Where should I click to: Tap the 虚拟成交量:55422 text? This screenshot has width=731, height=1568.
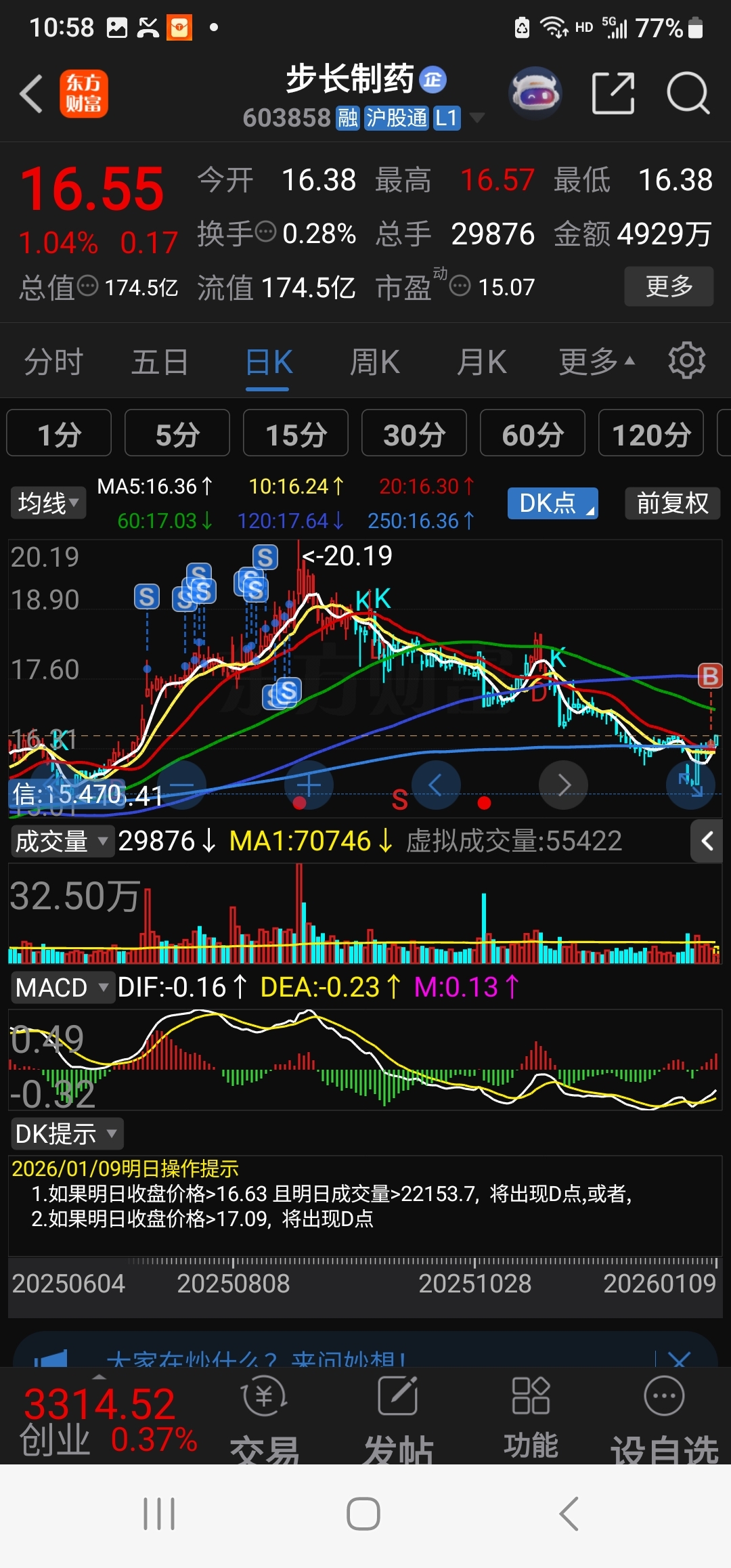point(514,841)
